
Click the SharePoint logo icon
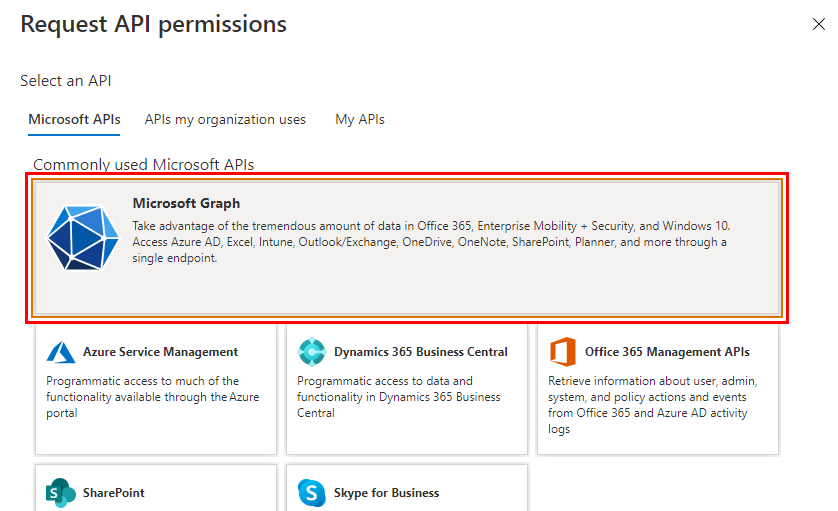coord(62,493)
